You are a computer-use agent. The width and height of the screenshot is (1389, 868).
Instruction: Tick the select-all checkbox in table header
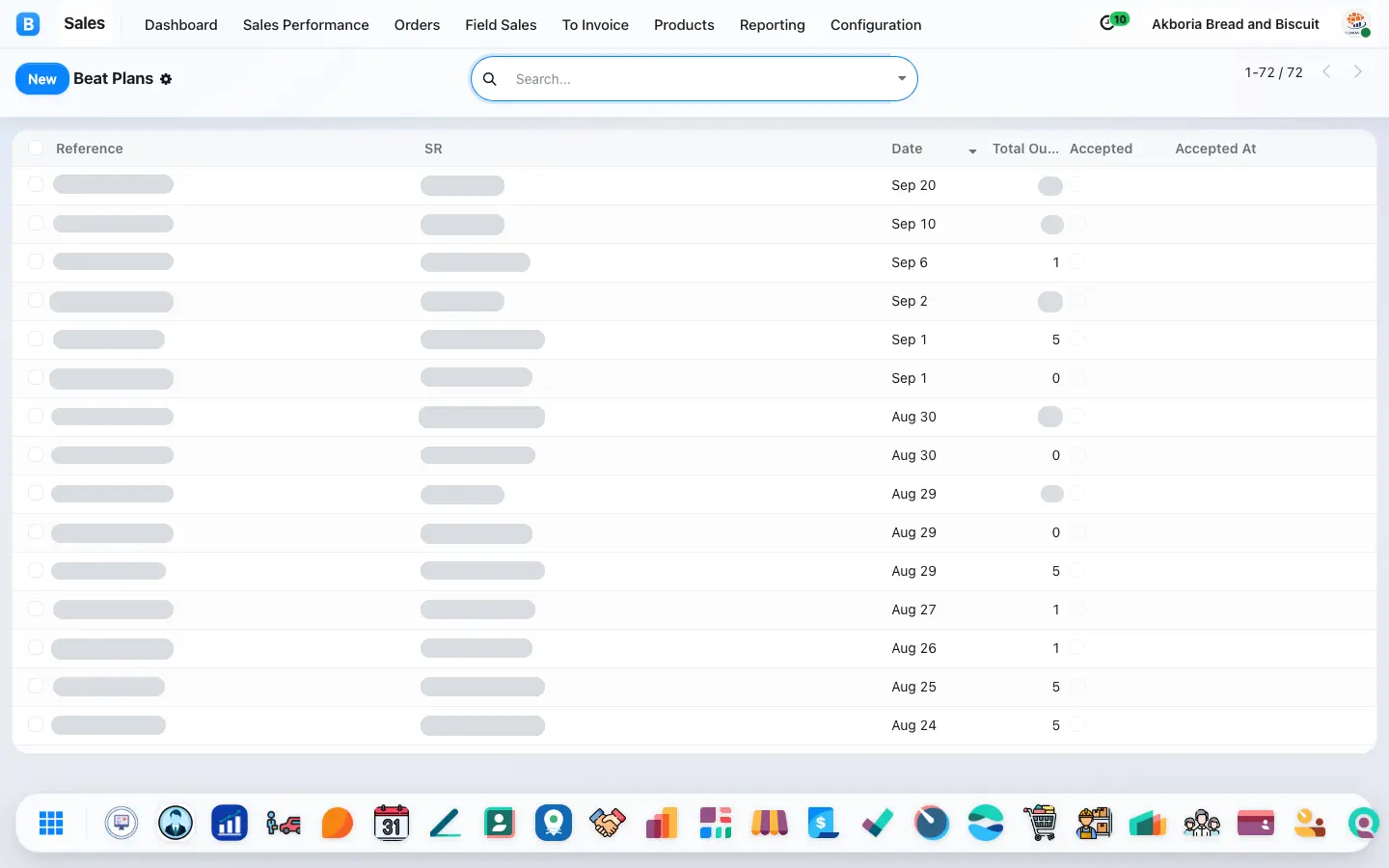pos(36,148)
